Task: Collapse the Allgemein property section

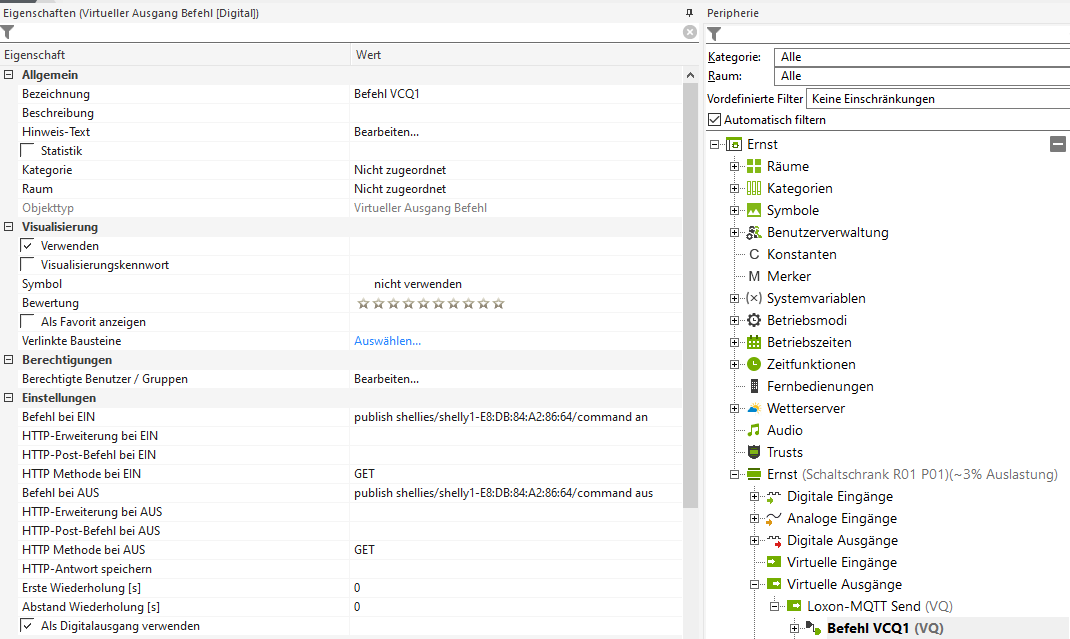Action: pyautogui.click(x=9, y=75)
